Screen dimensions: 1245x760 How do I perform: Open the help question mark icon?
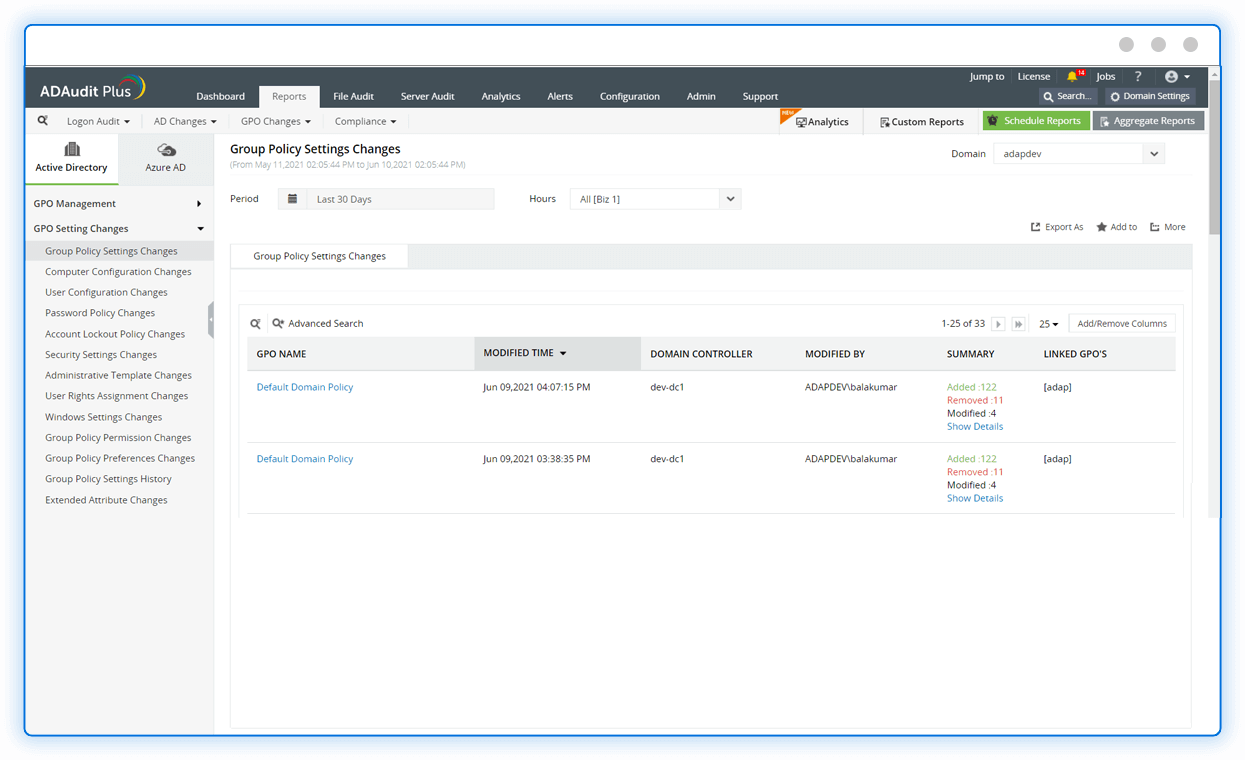tap(1137, 76)
